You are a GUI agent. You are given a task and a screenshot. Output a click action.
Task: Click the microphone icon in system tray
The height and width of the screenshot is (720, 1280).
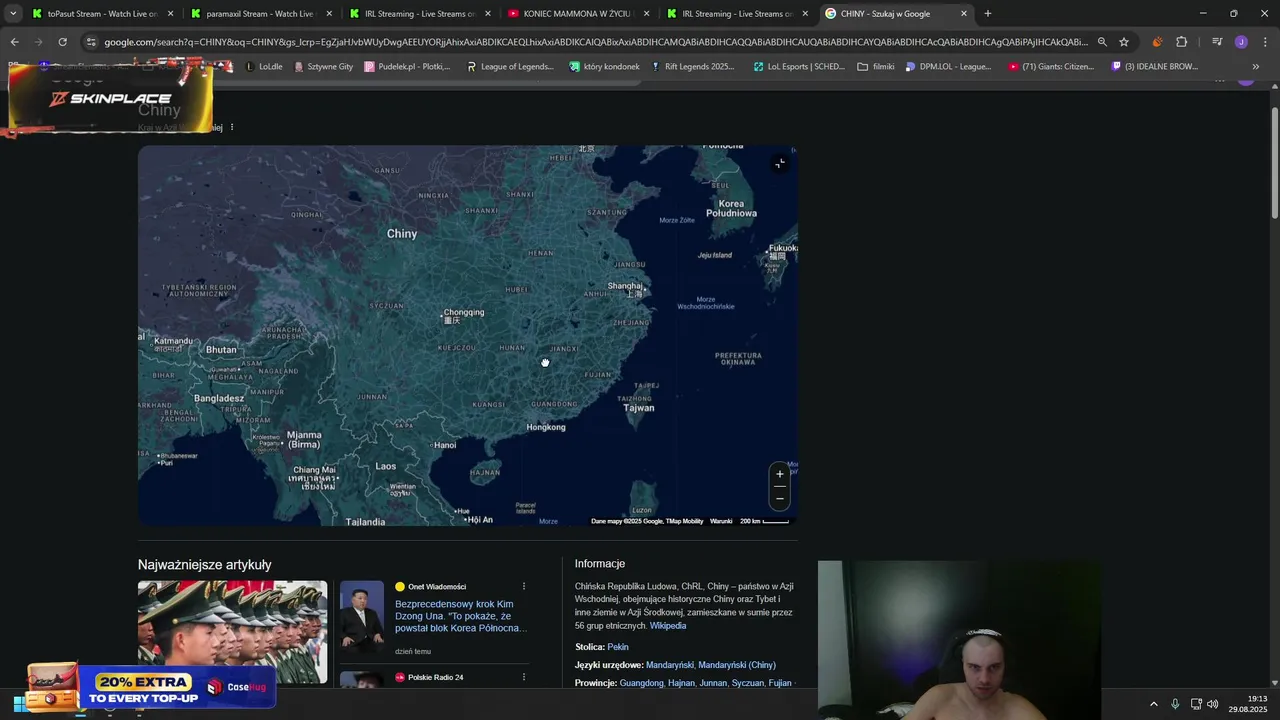click(1175, 704)
